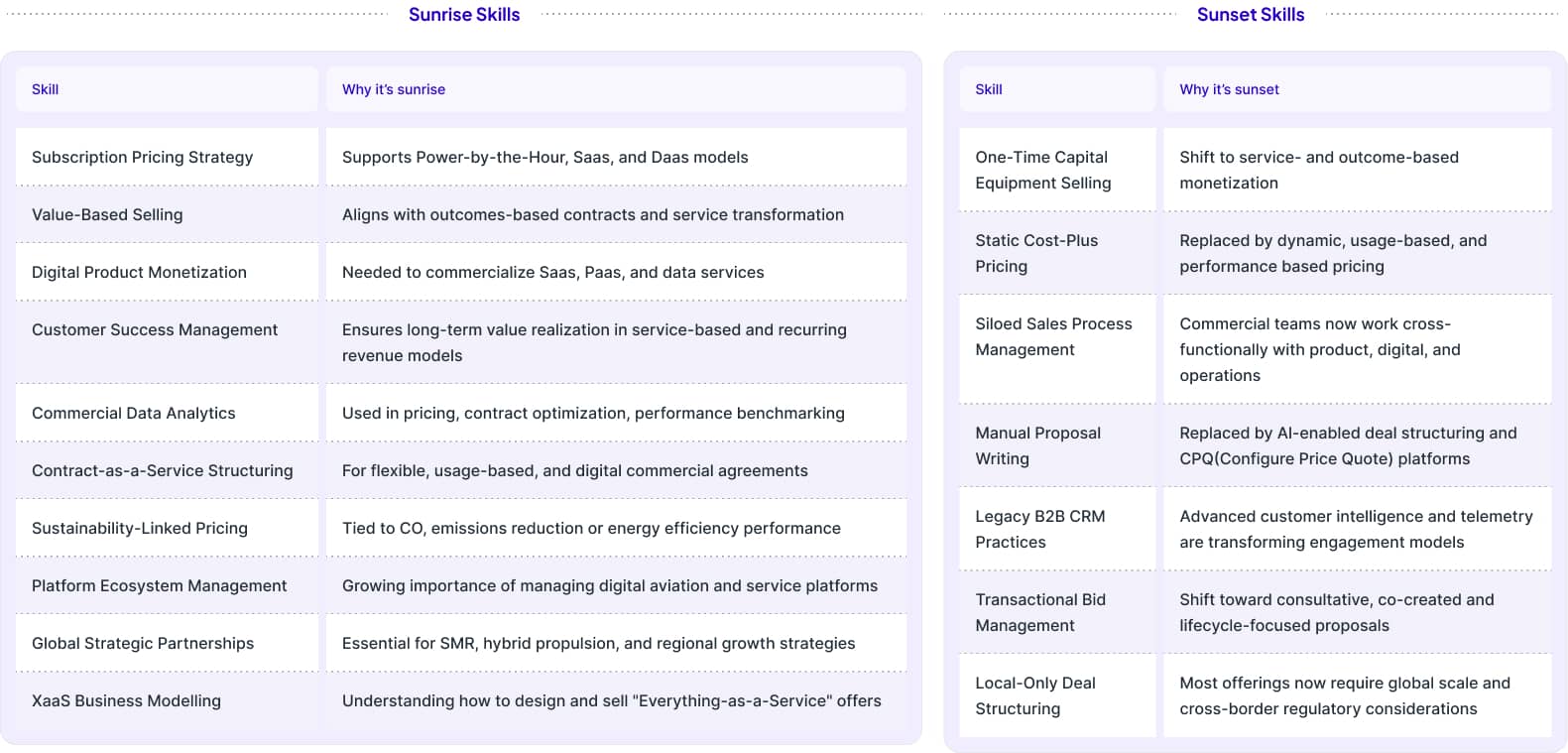Click 'Shift to service- and outcome-based monetization' text
Screen dimensions: 1568x753
(x=1319, y=170)
